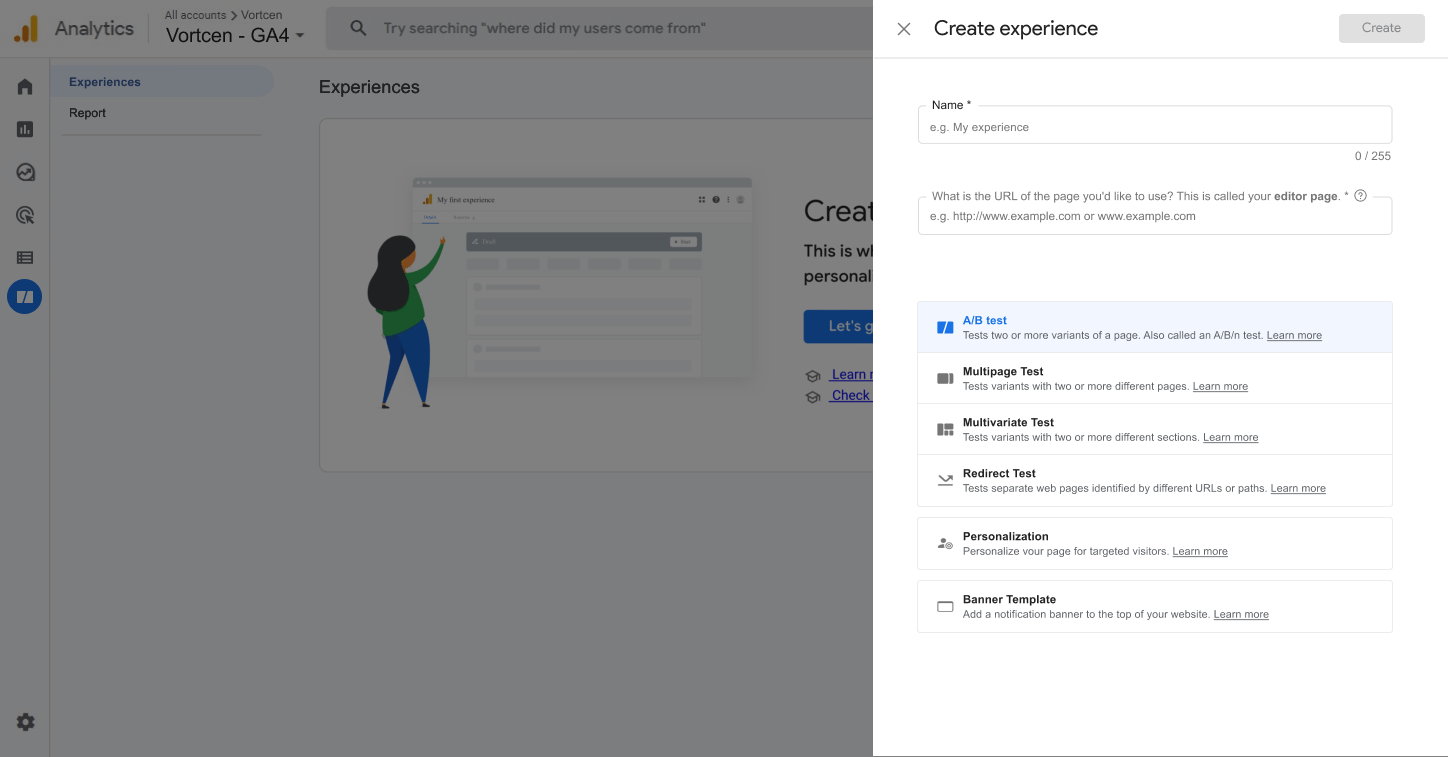Select the A/B test experience type
1448x757 pixels.
(1154, 326)
